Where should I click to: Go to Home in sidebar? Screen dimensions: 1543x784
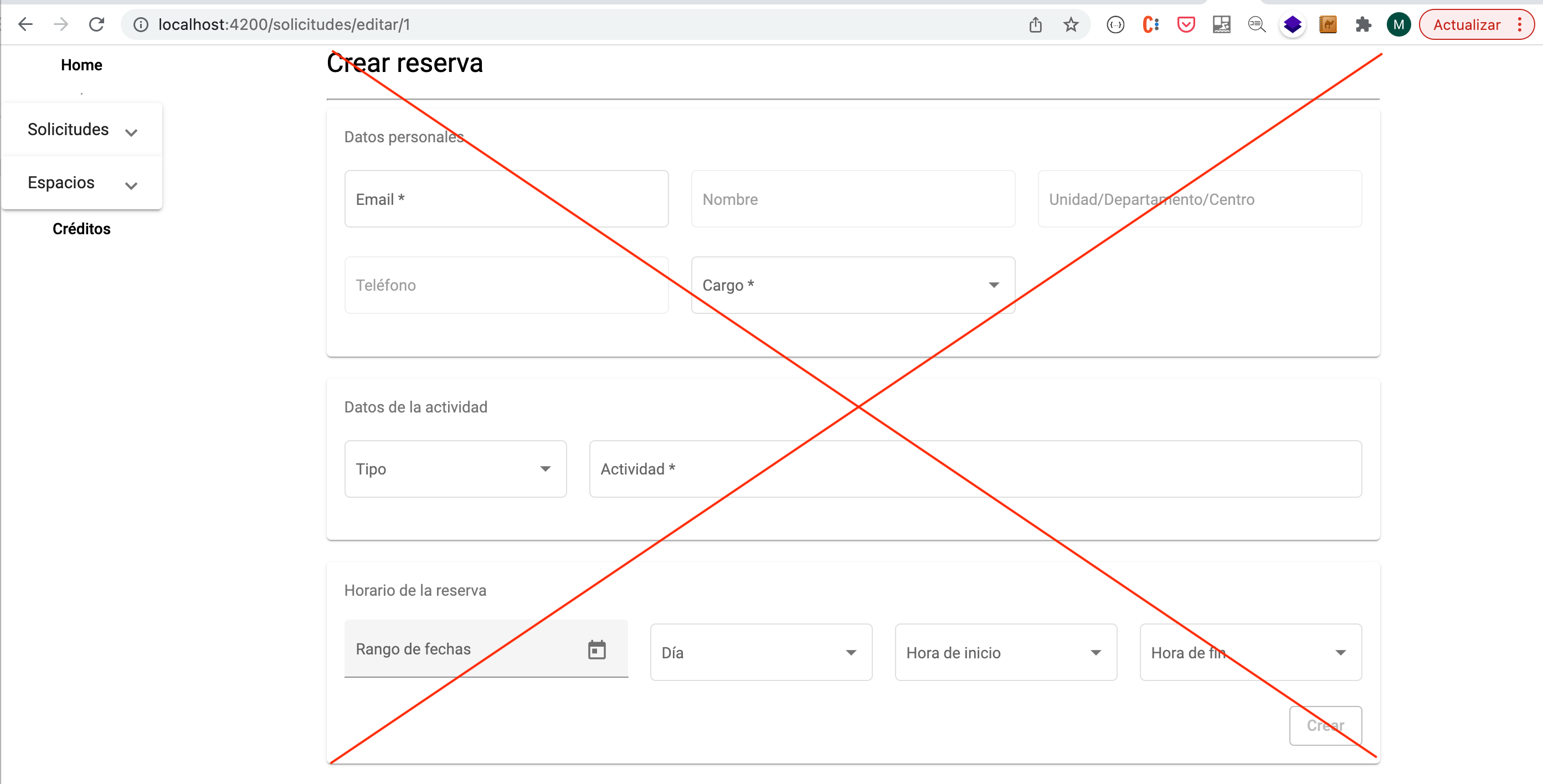[81, 65]
